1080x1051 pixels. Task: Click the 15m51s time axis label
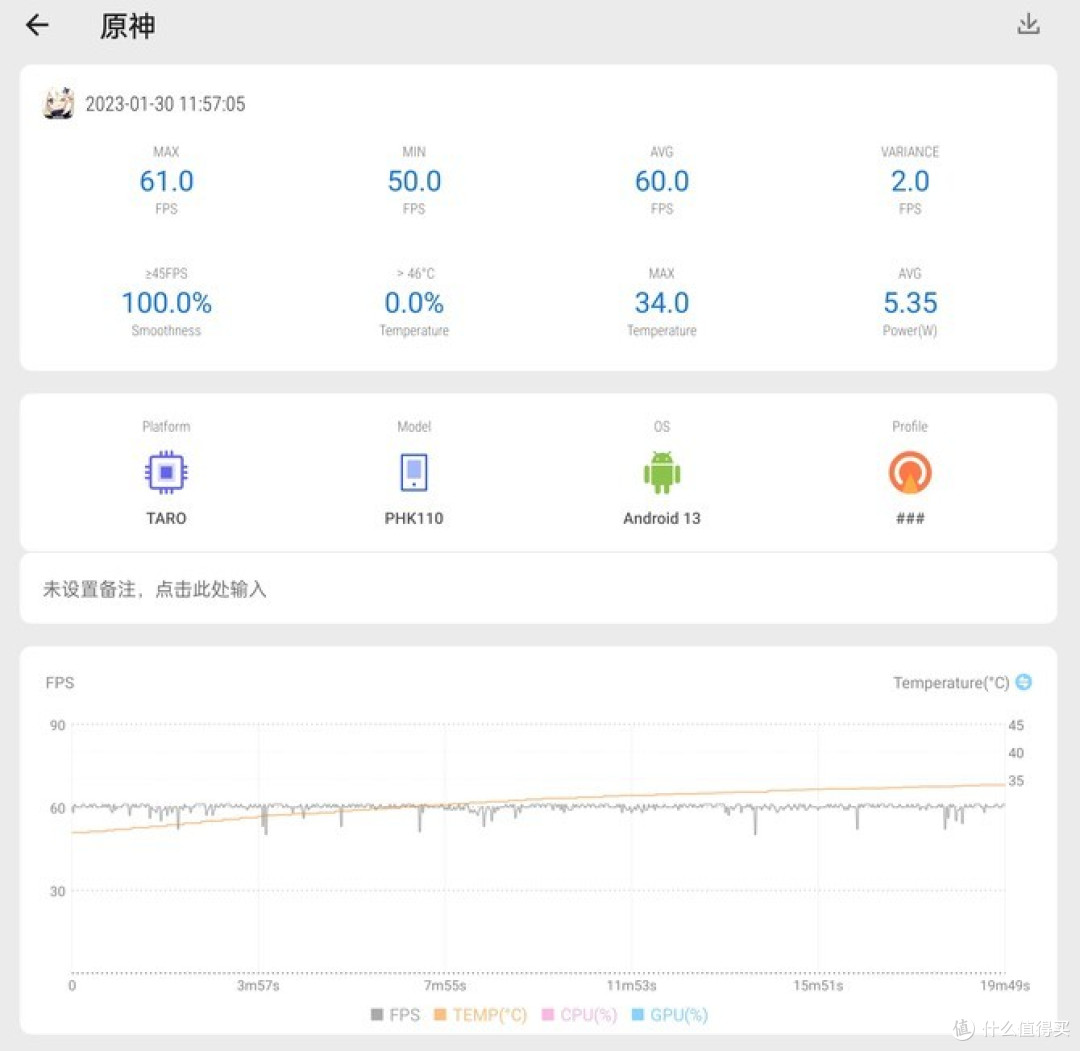(818, 986)
